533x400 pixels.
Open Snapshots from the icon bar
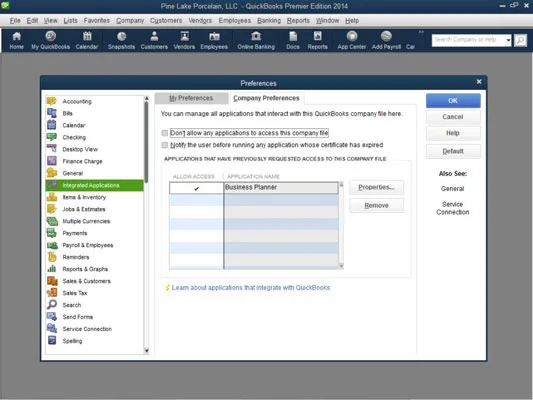click(121, 40)
